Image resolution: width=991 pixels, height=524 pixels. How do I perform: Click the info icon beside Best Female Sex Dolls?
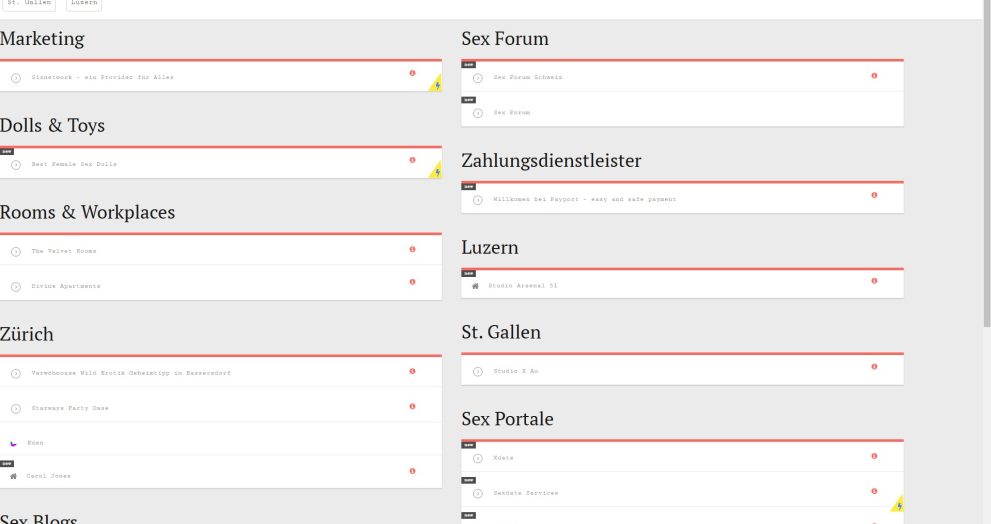pyautogui.click(x=412, y=160)
